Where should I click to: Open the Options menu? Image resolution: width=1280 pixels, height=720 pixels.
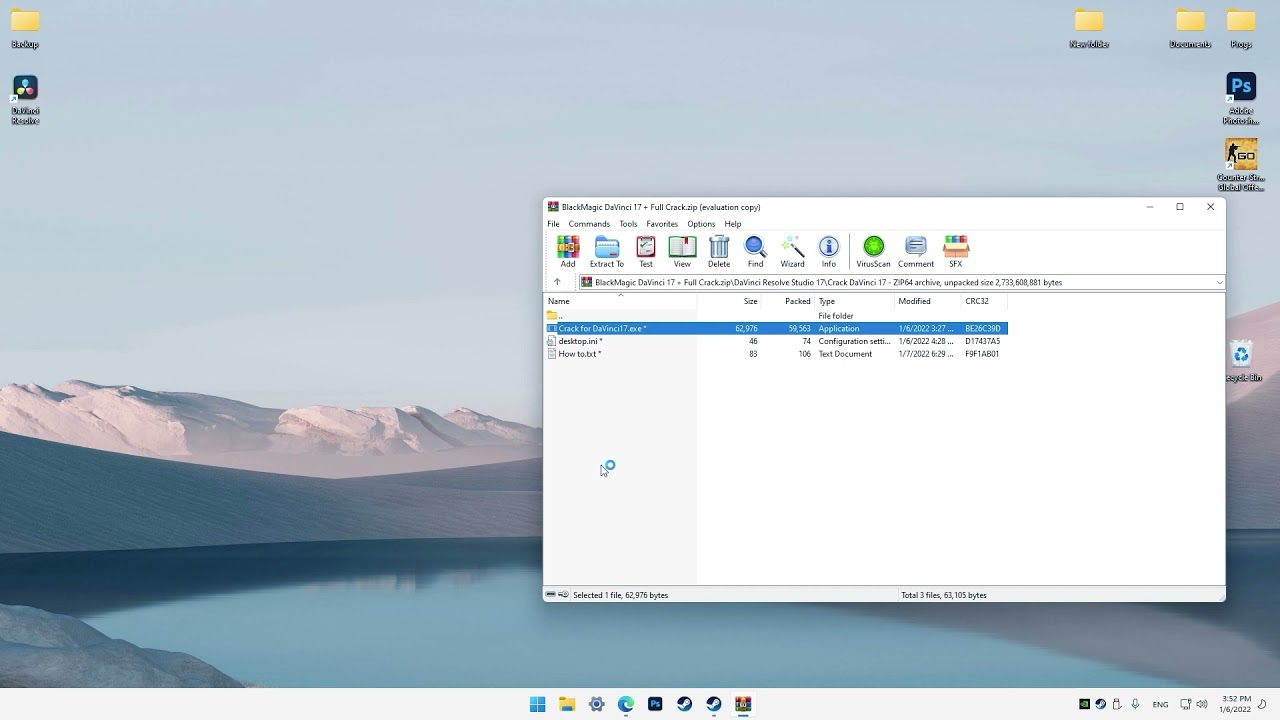tap(701, 224)
